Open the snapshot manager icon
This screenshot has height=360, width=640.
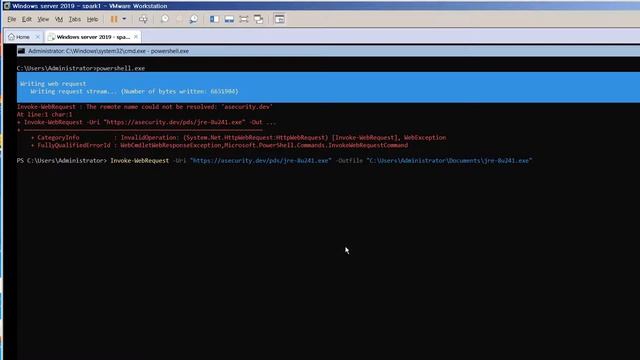(194, 19)
